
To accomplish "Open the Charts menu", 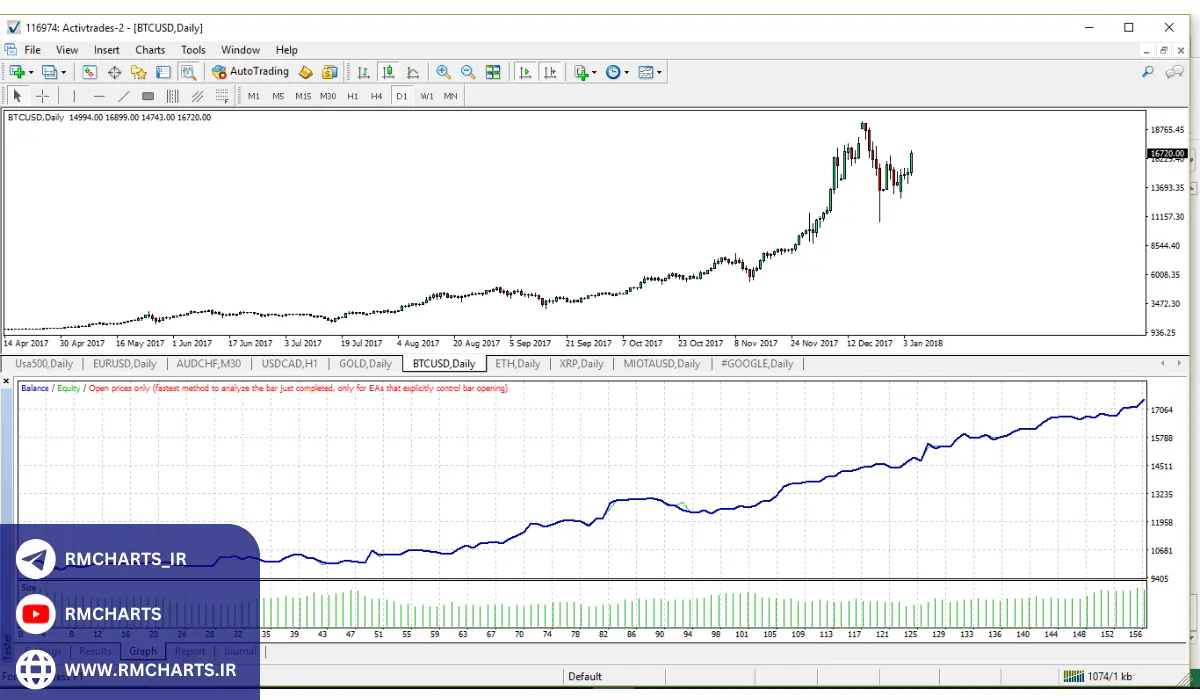I will (150, 50).
